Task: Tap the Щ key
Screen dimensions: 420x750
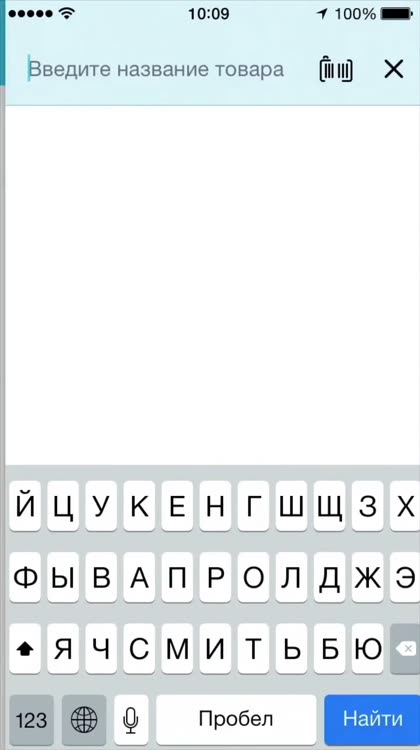Action: click(330, 506)
